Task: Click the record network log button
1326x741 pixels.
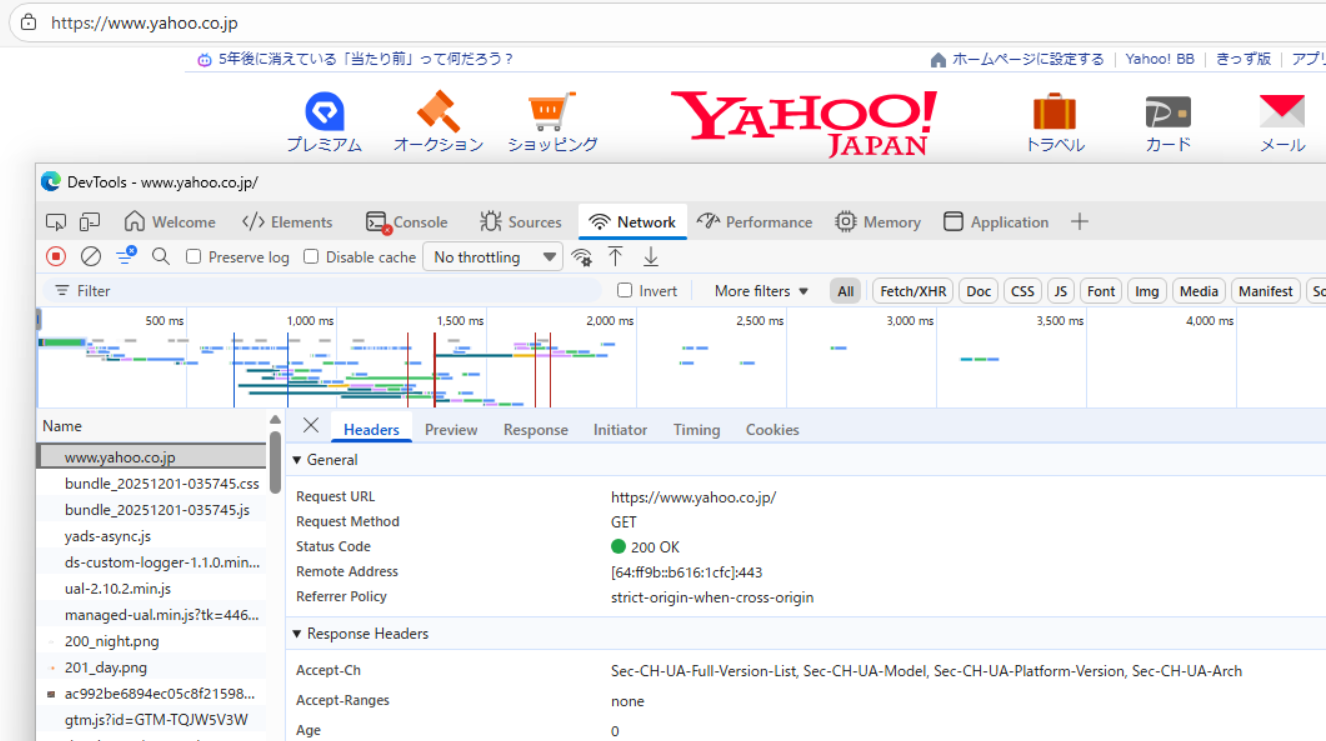Action: coord(56,257)
